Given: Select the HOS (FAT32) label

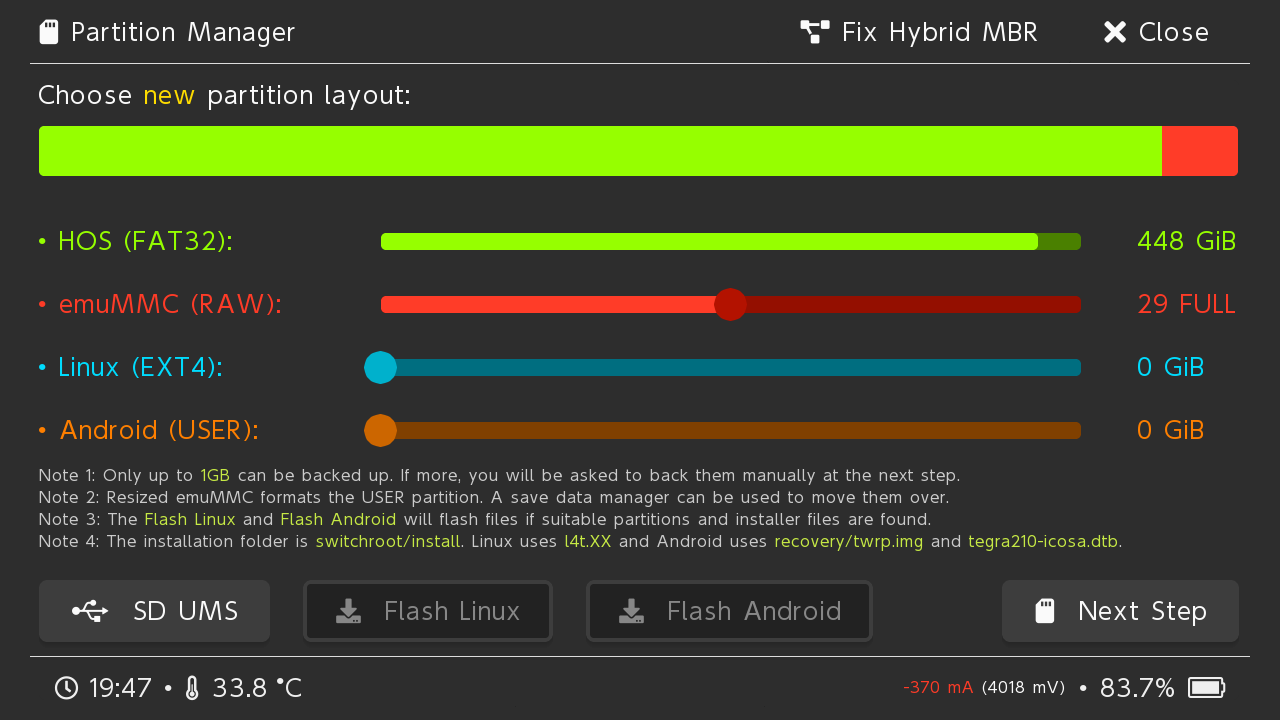Looking at the screenshot, I should [136, 241].
